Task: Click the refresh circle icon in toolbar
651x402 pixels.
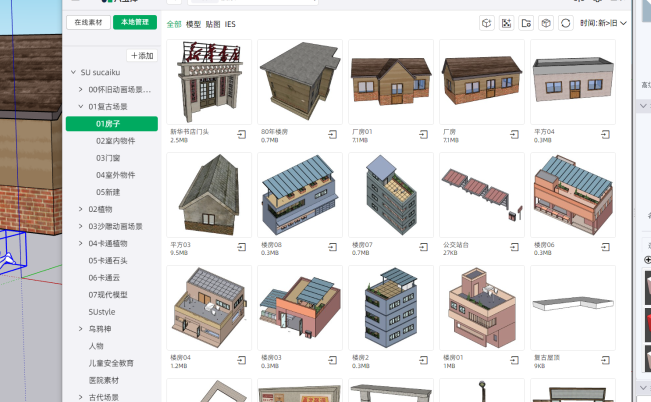Action: [x=565, y=23]
